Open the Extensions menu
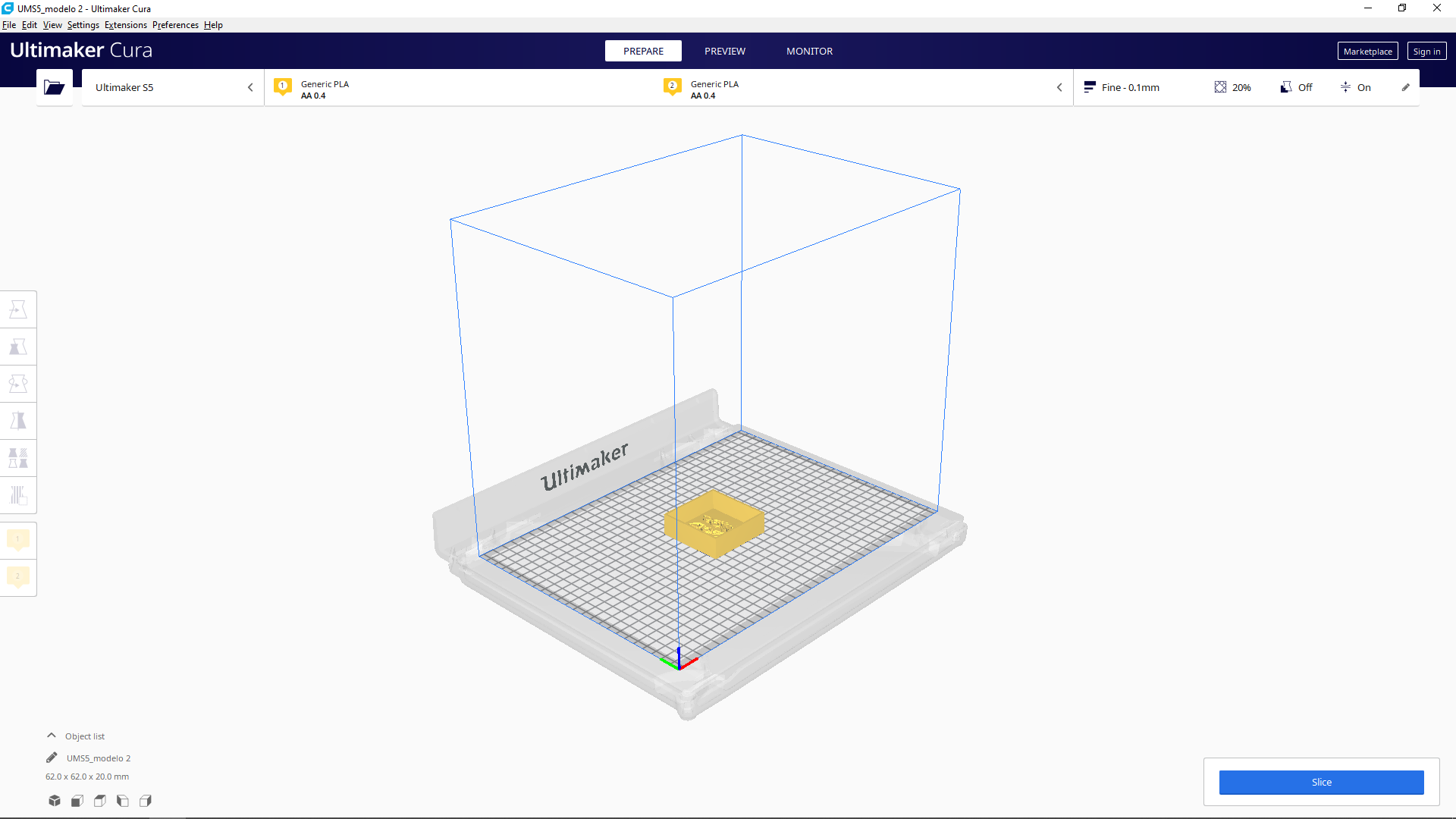This screenshot has width=1456, height=819. pos(126,25)
